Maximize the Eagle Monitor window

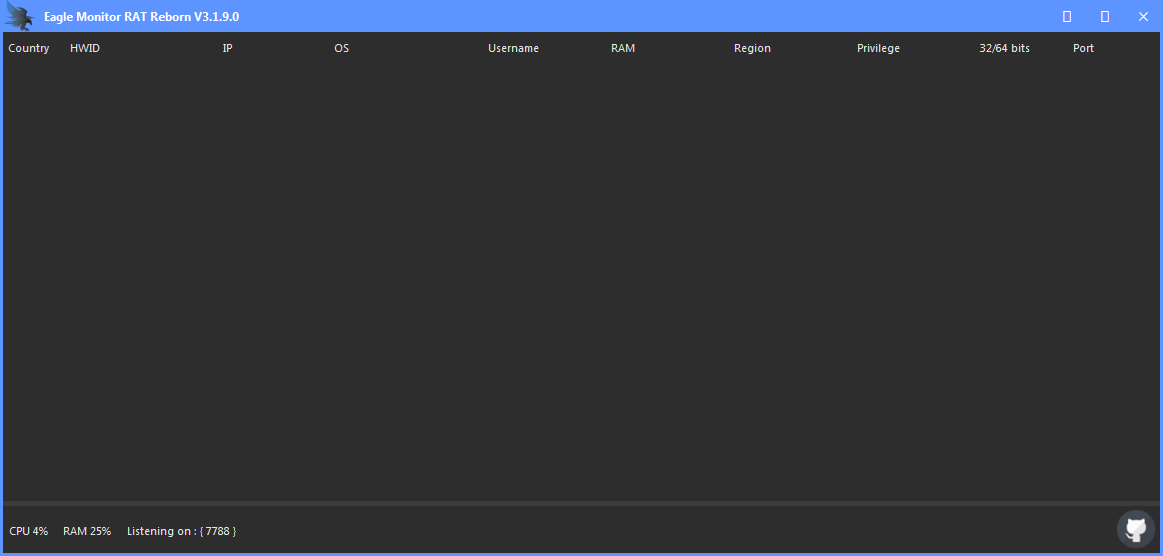(1105, 17)
